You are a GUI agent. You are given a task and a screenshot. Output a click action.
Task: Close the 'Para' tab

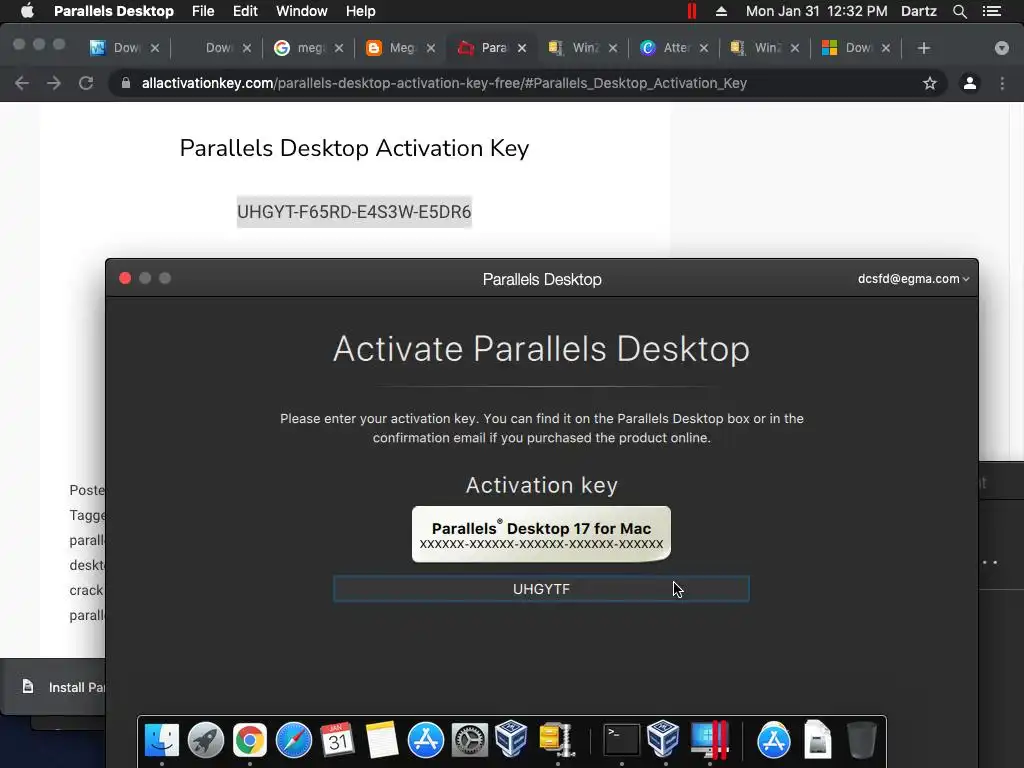click(x=522, y=48)
